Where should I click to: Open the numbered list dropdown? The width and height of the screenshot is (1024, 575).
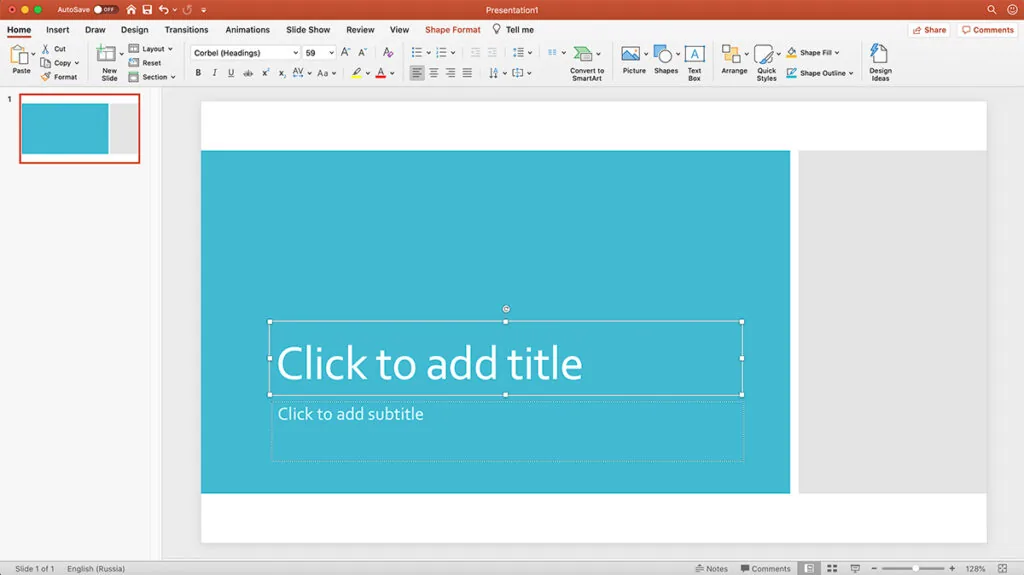(453, 53)
